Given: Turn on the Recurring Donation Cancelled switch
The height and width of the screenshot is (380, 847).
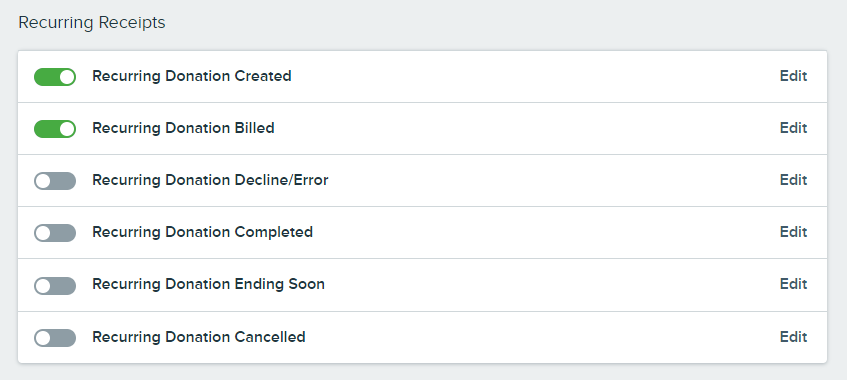Looking at the screenshot, I should 55,338.
